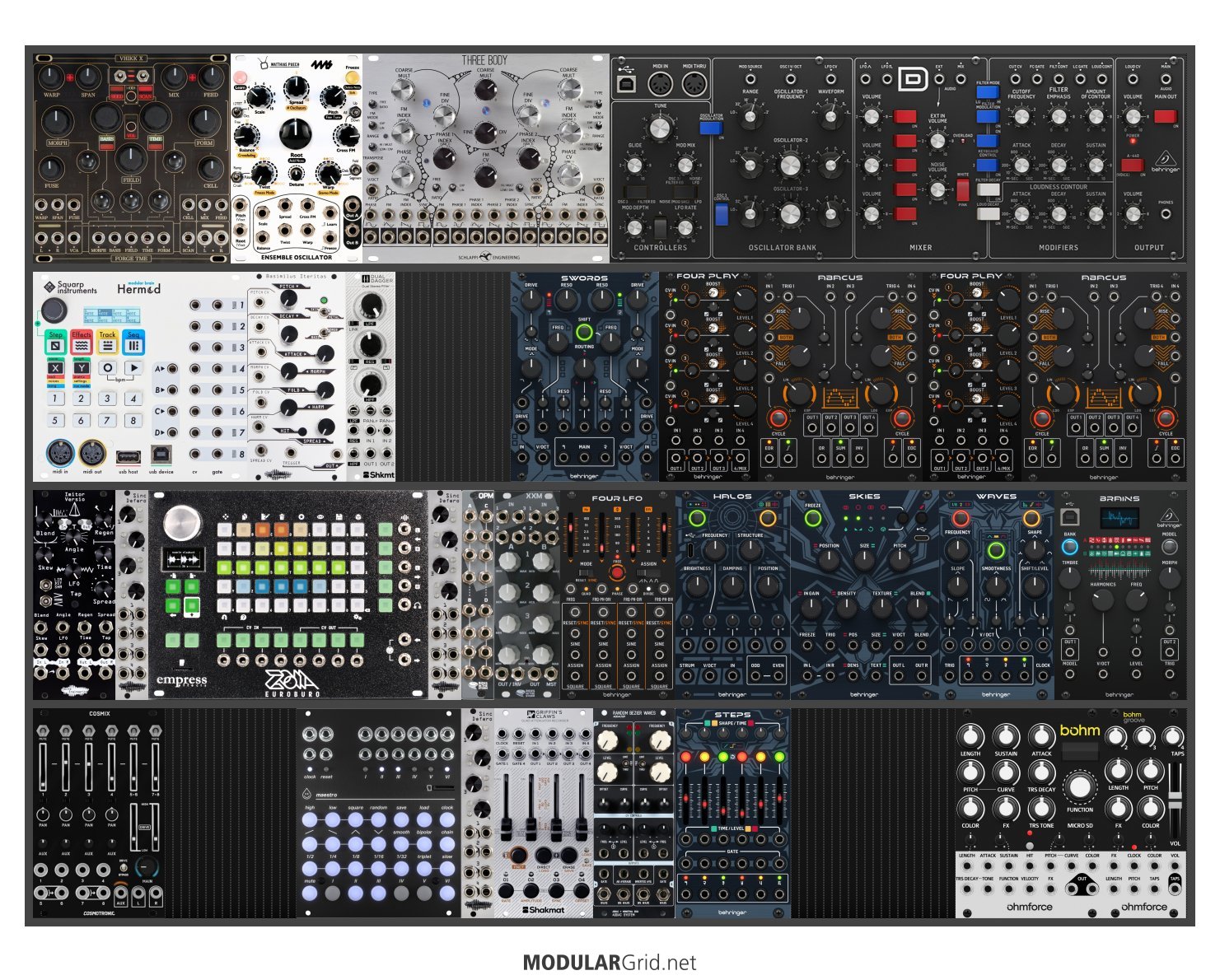Select the inverted triangle waveform button on maestro
This screenshot has height=980, width=1220.
378,844
